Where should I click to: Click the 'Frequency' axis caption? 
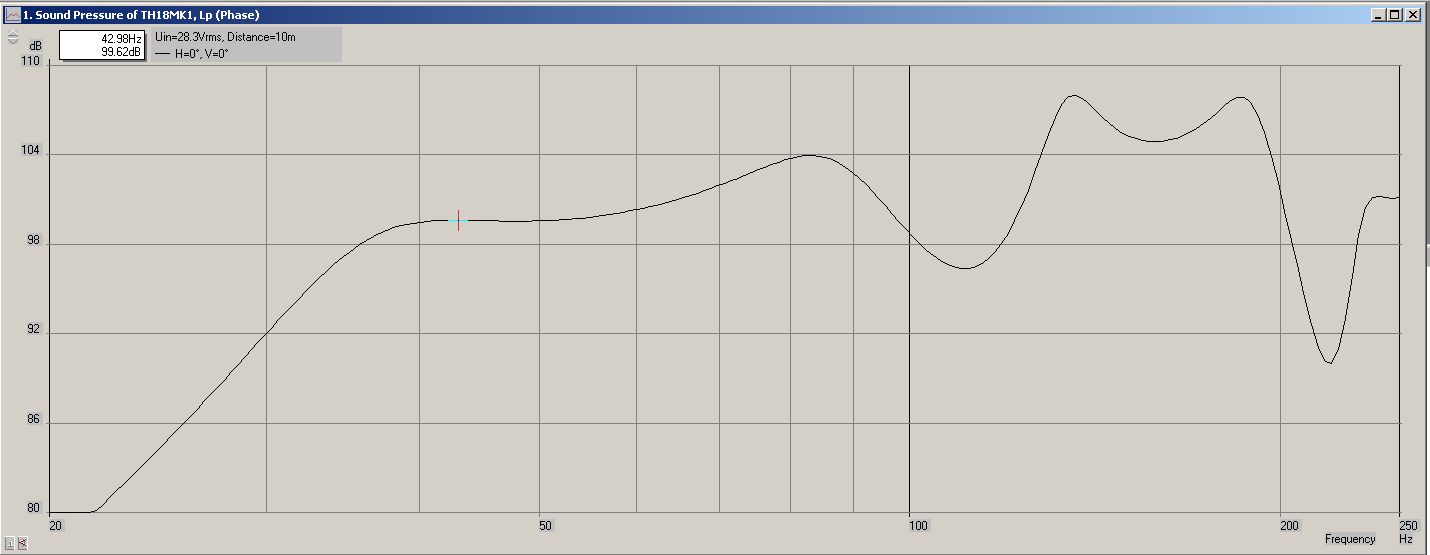[1350, 539]
